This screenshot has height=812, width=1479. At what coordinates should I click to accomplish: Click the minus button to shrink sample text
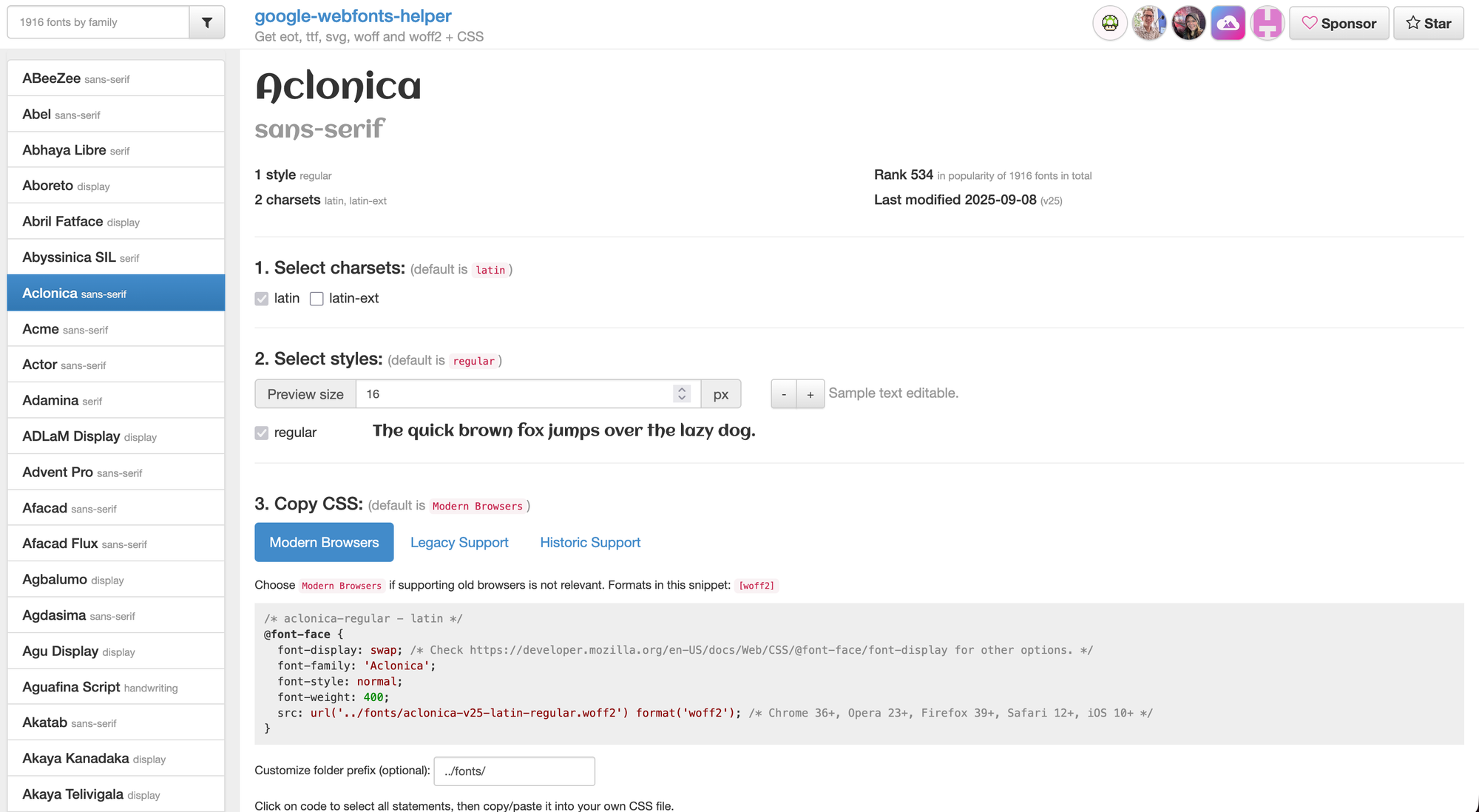coord(784,394)
